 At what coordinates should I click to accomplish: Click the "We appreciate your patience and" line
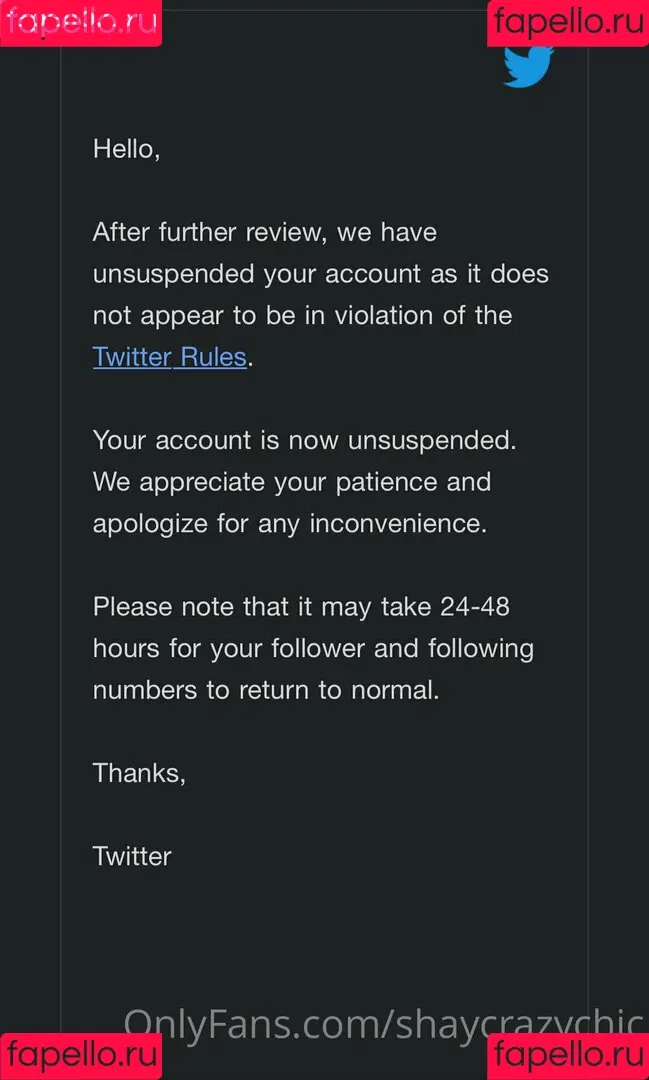pyautogui.click(x=292, y=481)
